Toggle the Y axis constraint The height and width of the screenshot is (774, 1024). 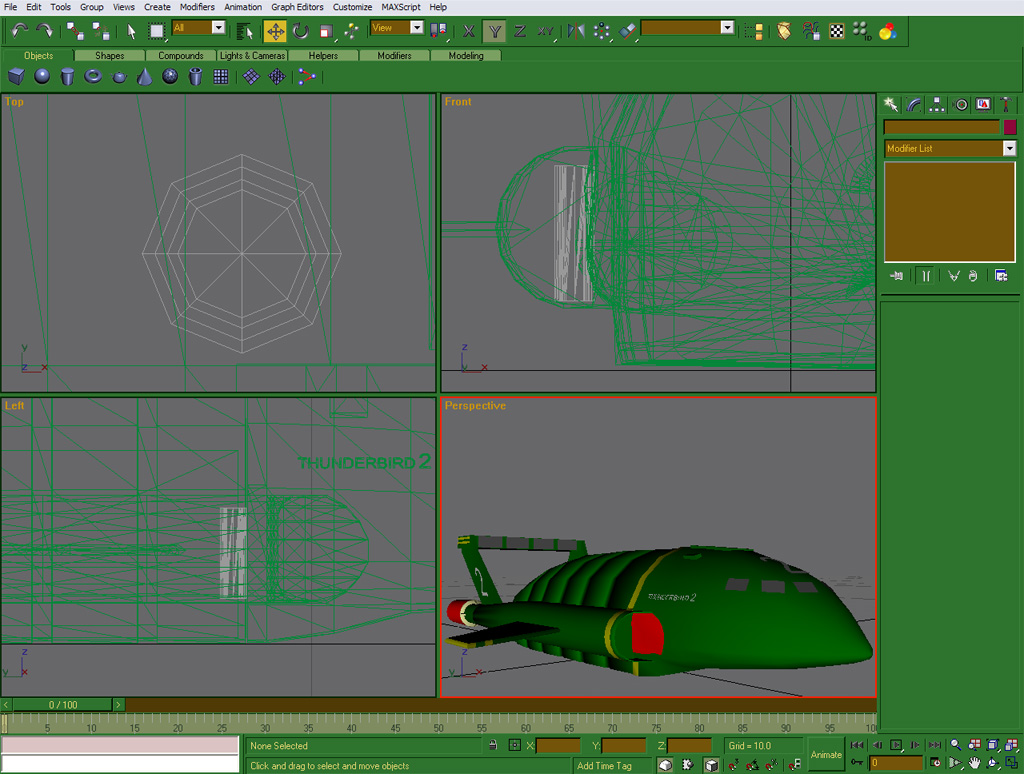click(494, 31)
